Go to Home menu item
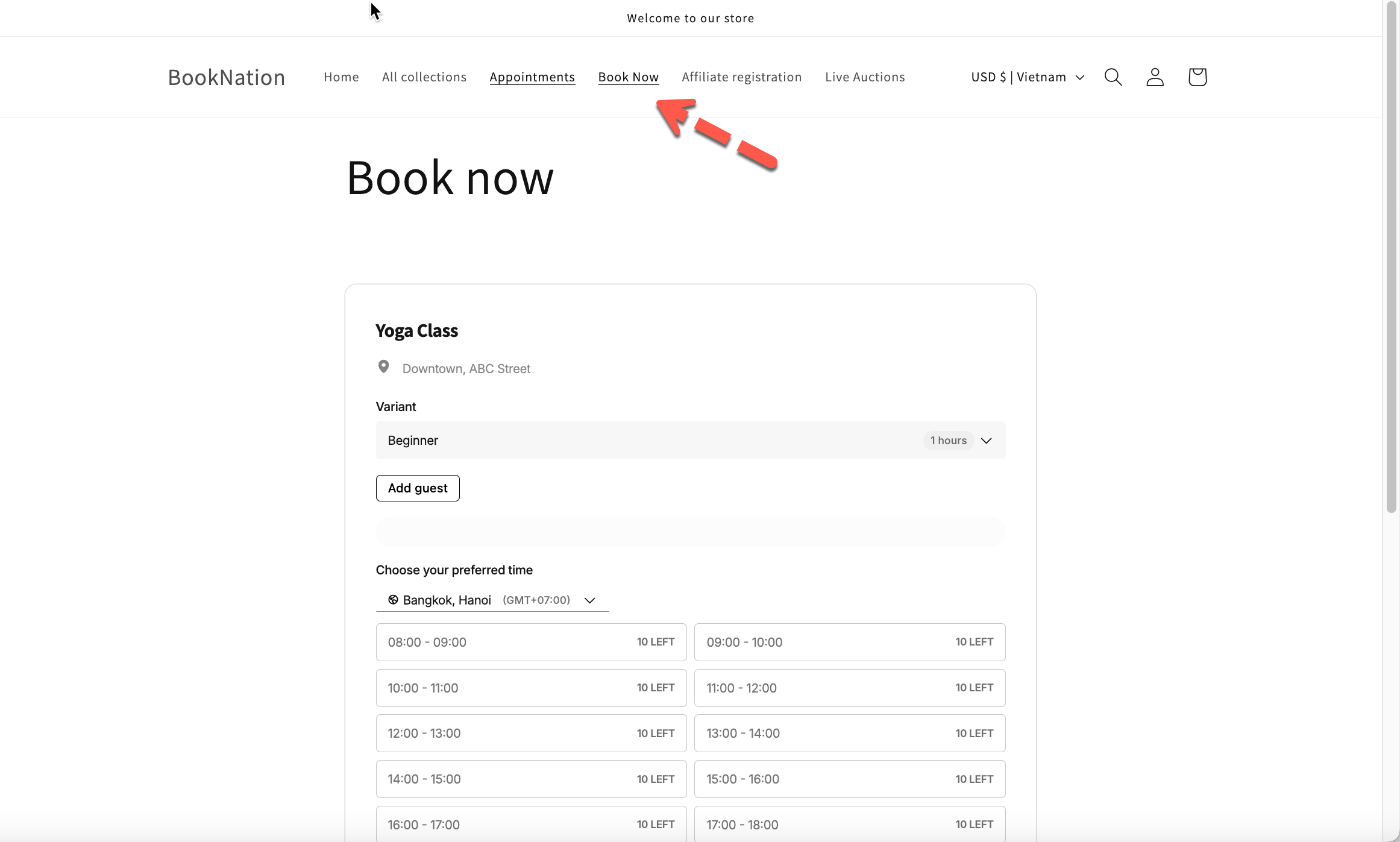The height and width of the screenshot is (842, 1400). coord(341,77)
